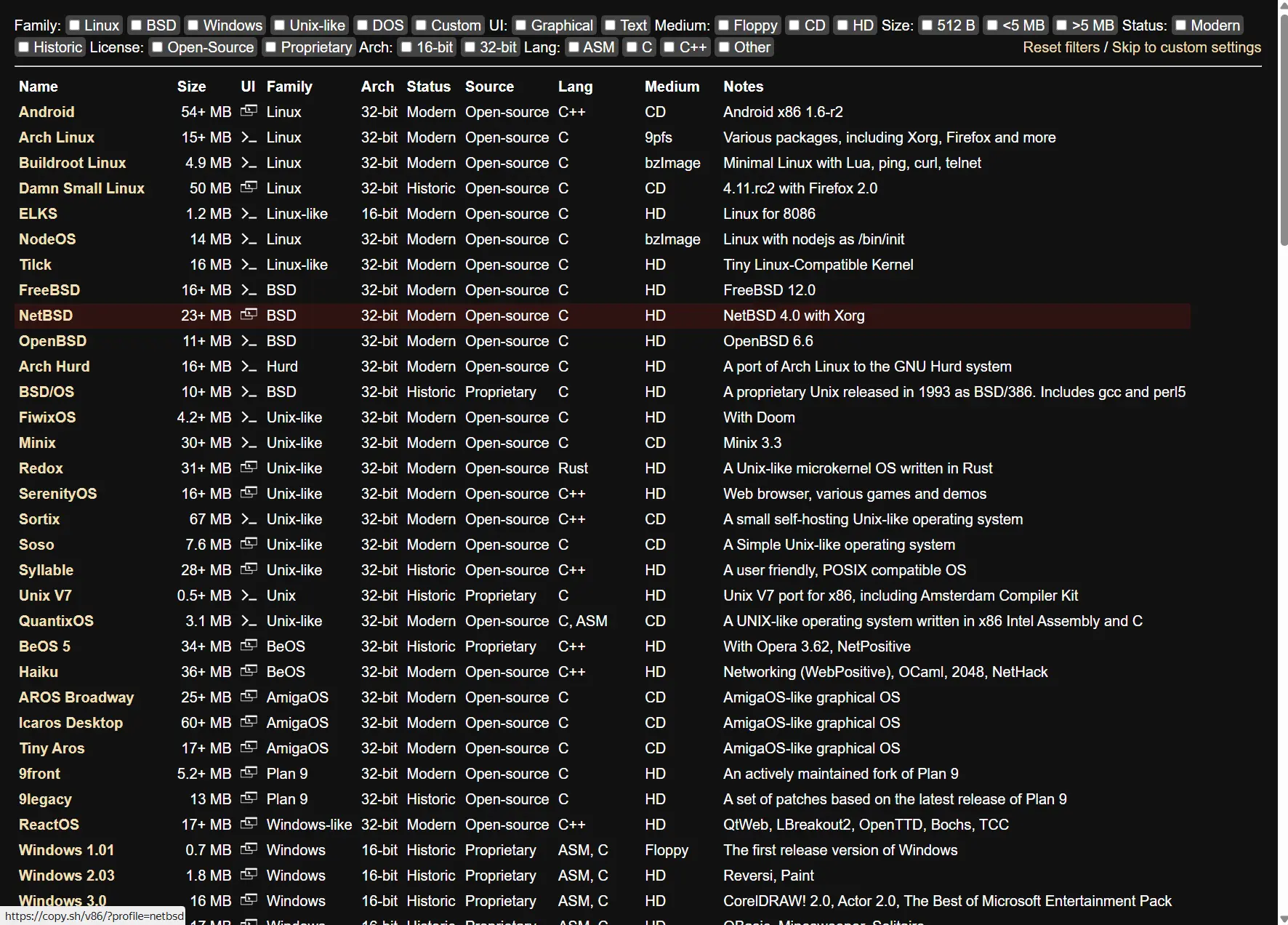Click the graphical icon in BeOS 5 row
This screenshot has width=1288, height=925.
pos(249,646)
